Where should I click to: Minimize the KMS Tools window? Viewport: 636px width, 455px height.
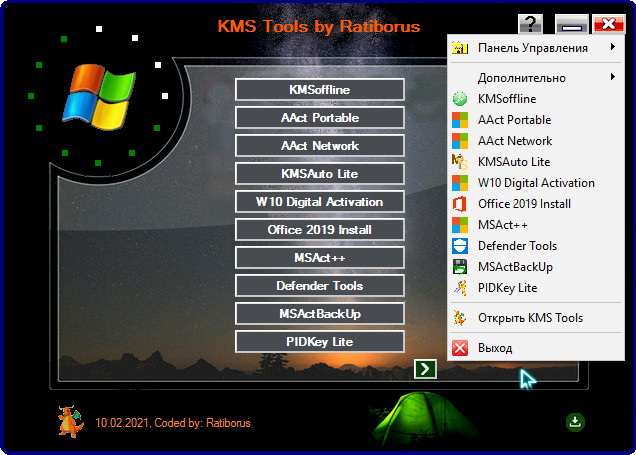[x=570, y=24]
